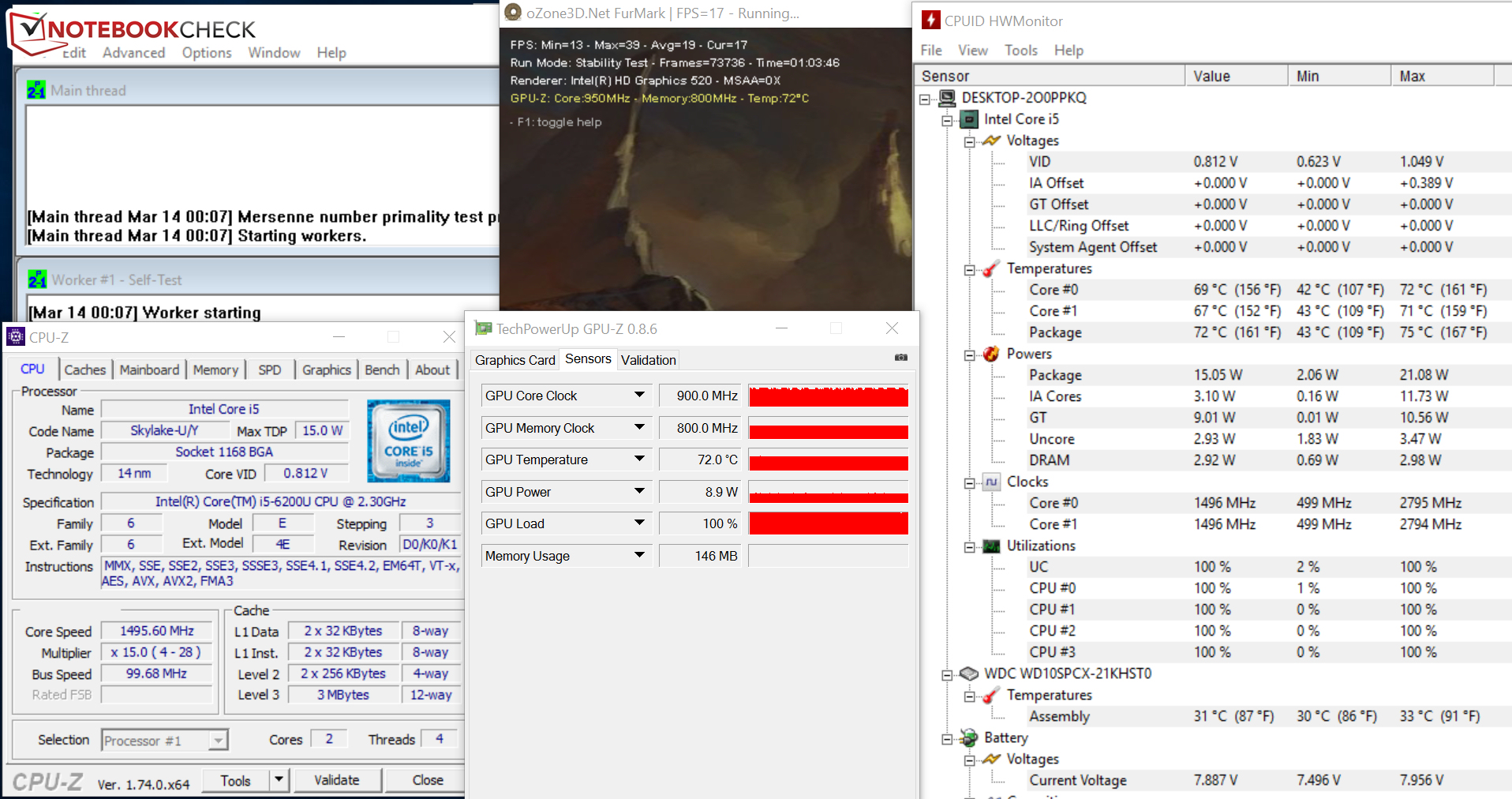Click the Validate button in CPU-Z
This screenshot has height=799, width=1512.
pyautogui.click(x=337, y=780)
